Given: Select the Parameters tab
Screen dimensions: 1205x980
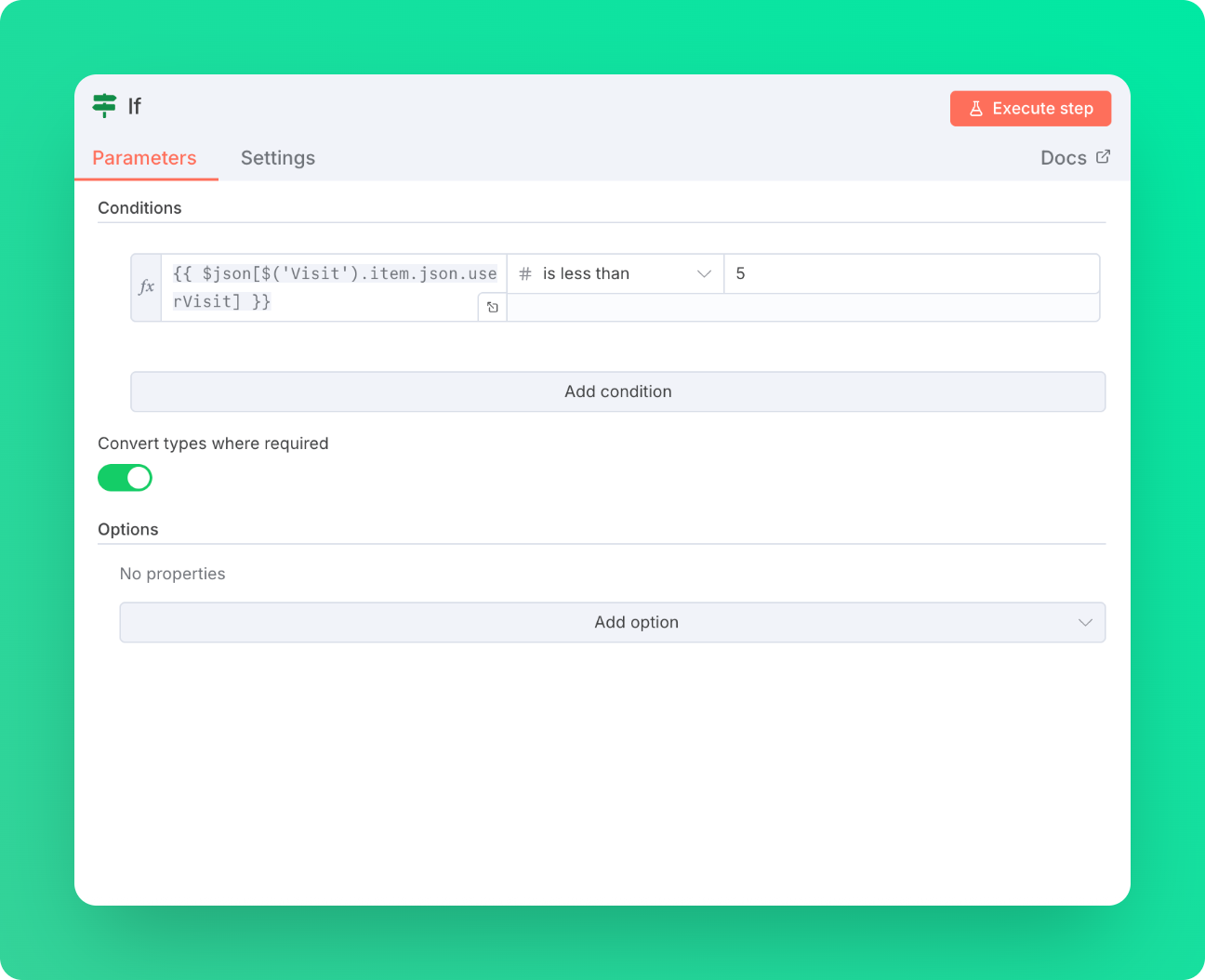Looking at the screenshot, I should coord(144,157).
